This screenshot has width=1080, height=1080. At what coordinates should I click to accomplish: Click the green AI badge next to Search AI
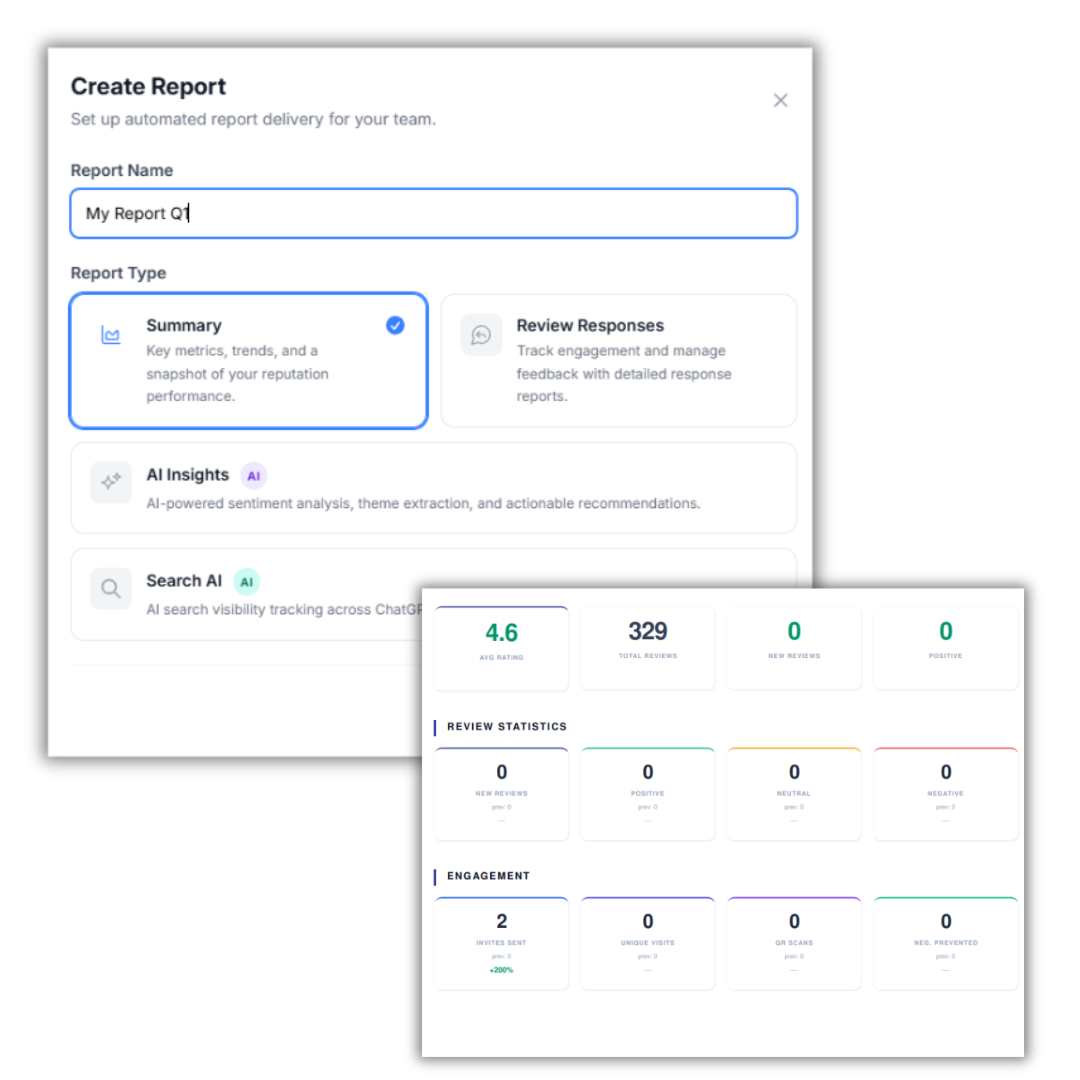pos(246,581)
